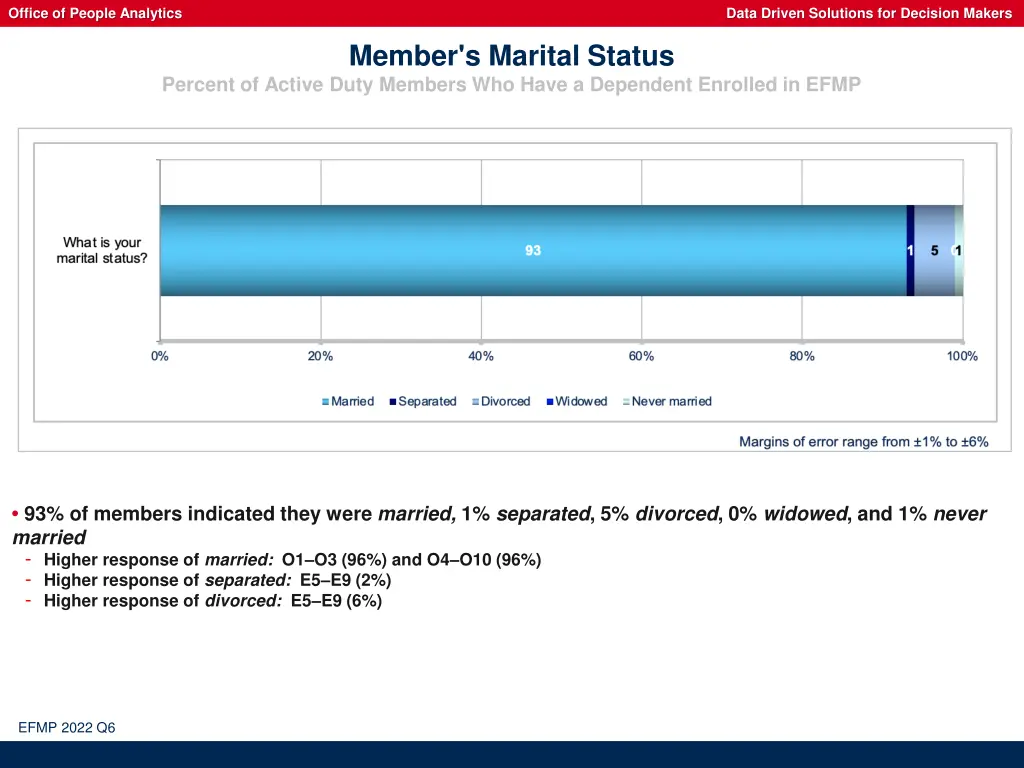Click the 60% axis tick label

pos(641,357)
